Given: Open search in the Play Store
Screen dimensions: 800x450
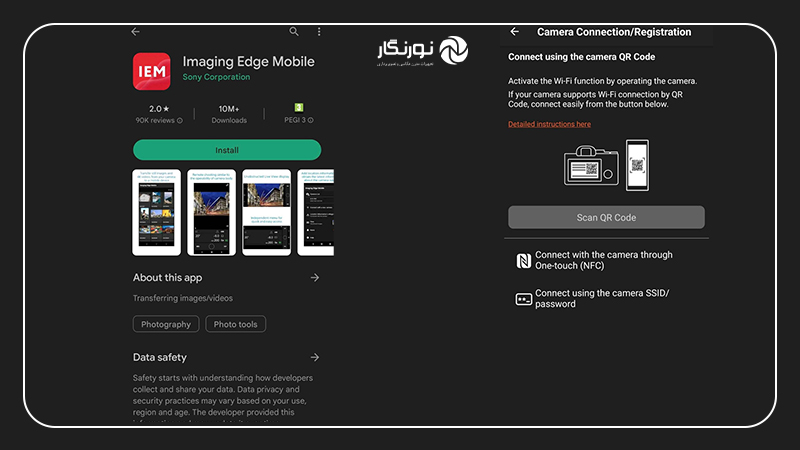Looking at the screenshot, I should point(294,32).
